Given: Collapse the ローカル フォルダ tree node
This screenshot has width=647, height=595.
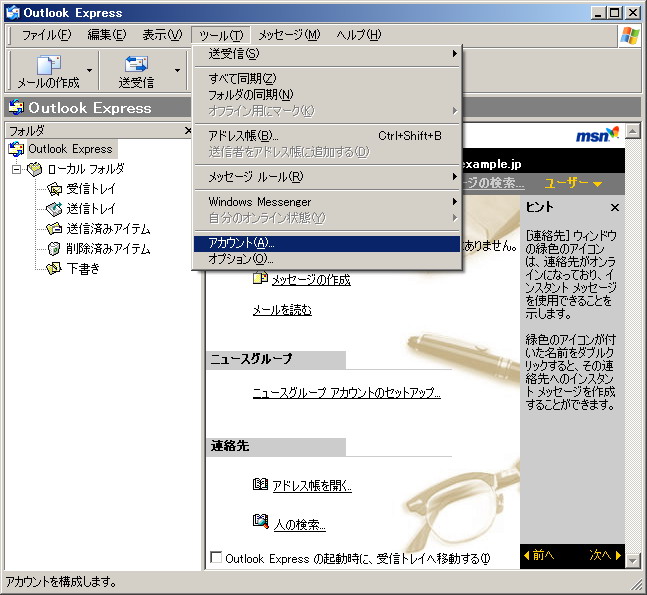Looking at the screenshot, I should [17, 169].
